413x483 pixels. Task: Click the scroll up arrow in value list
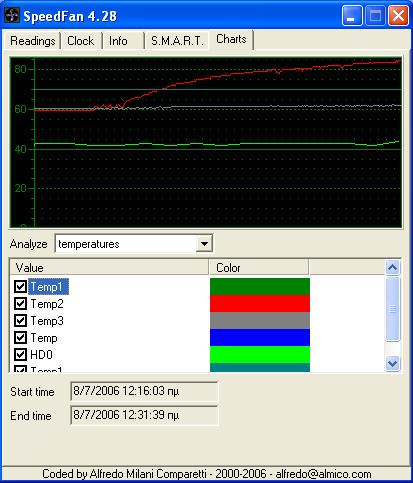pyautogui.click(x=392, y=267)
